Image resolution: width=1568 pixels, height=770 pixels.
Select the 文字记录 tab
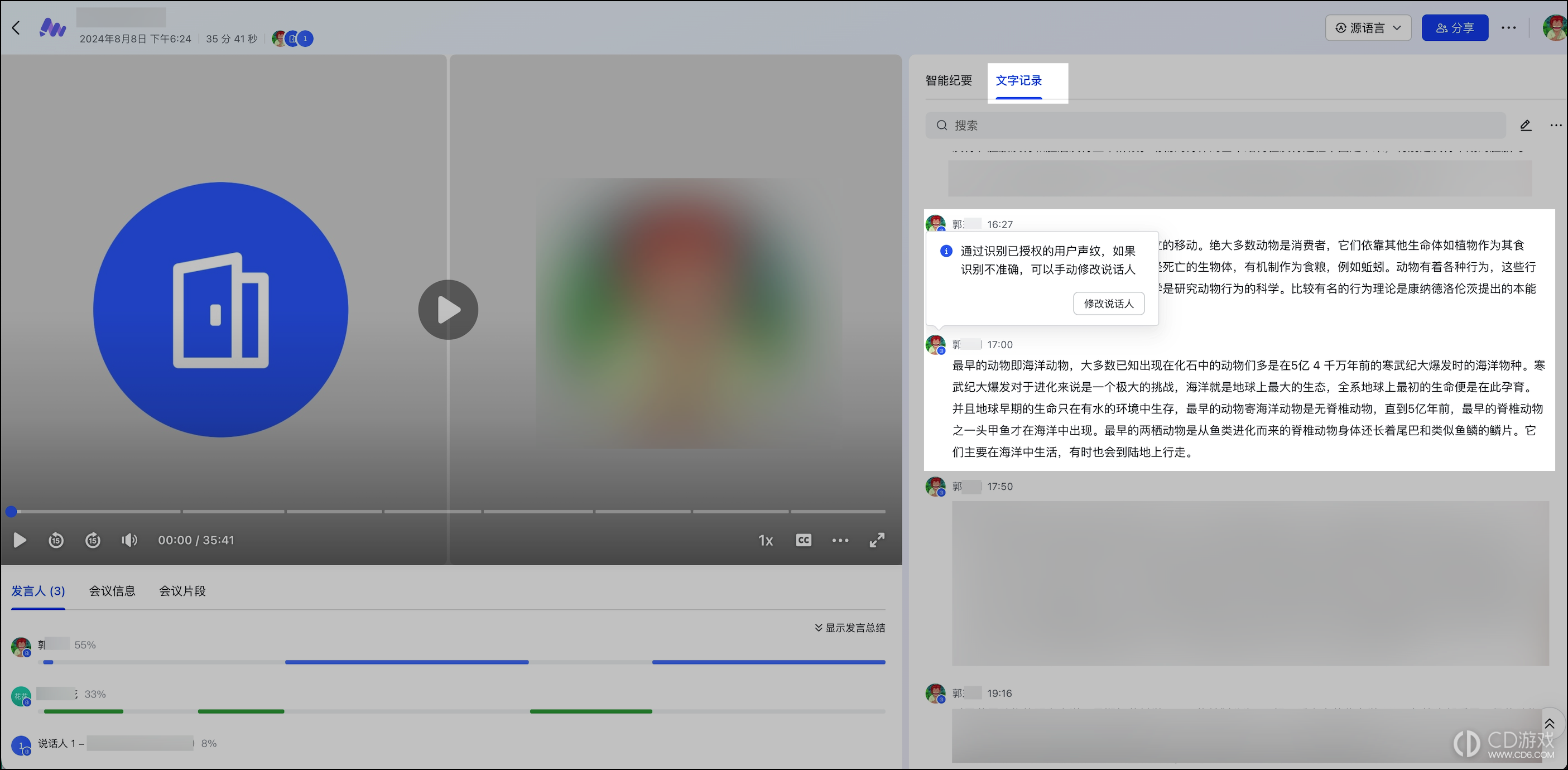click(x=1018, y=80)
